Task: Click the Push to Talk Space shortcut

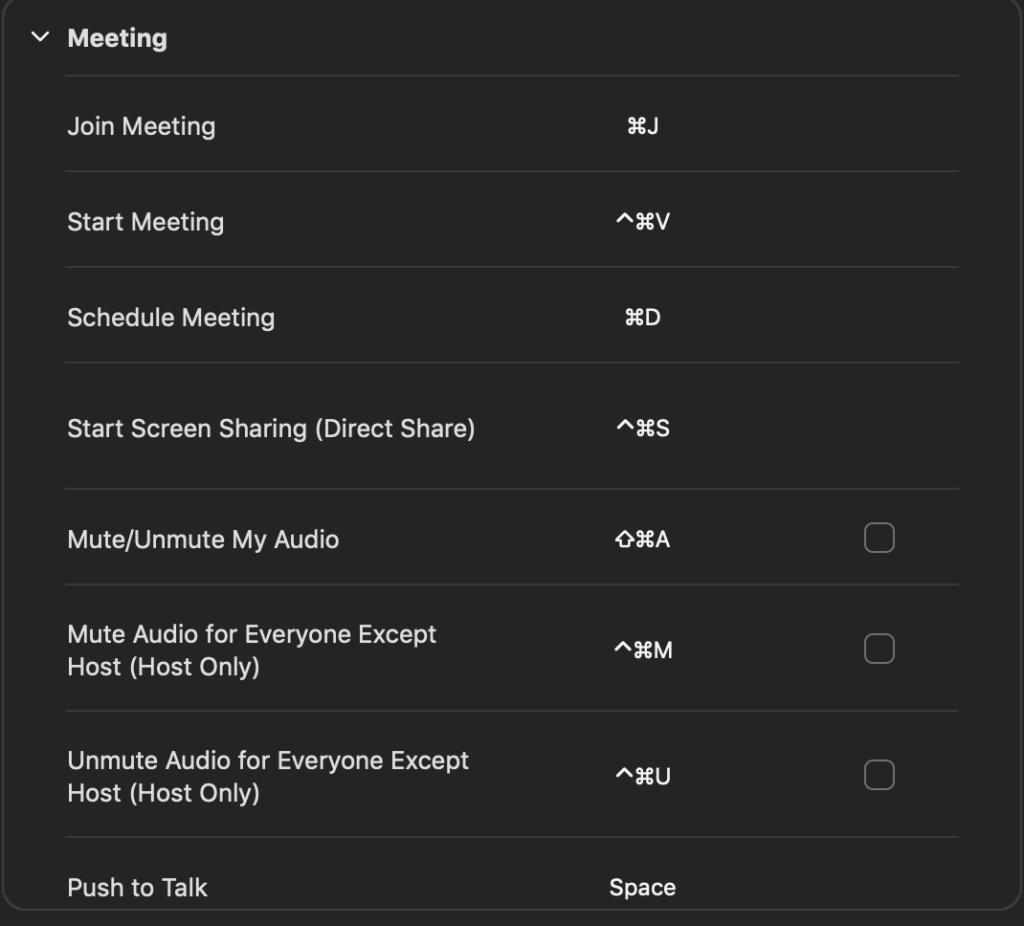Action: (x=642, y=888)
